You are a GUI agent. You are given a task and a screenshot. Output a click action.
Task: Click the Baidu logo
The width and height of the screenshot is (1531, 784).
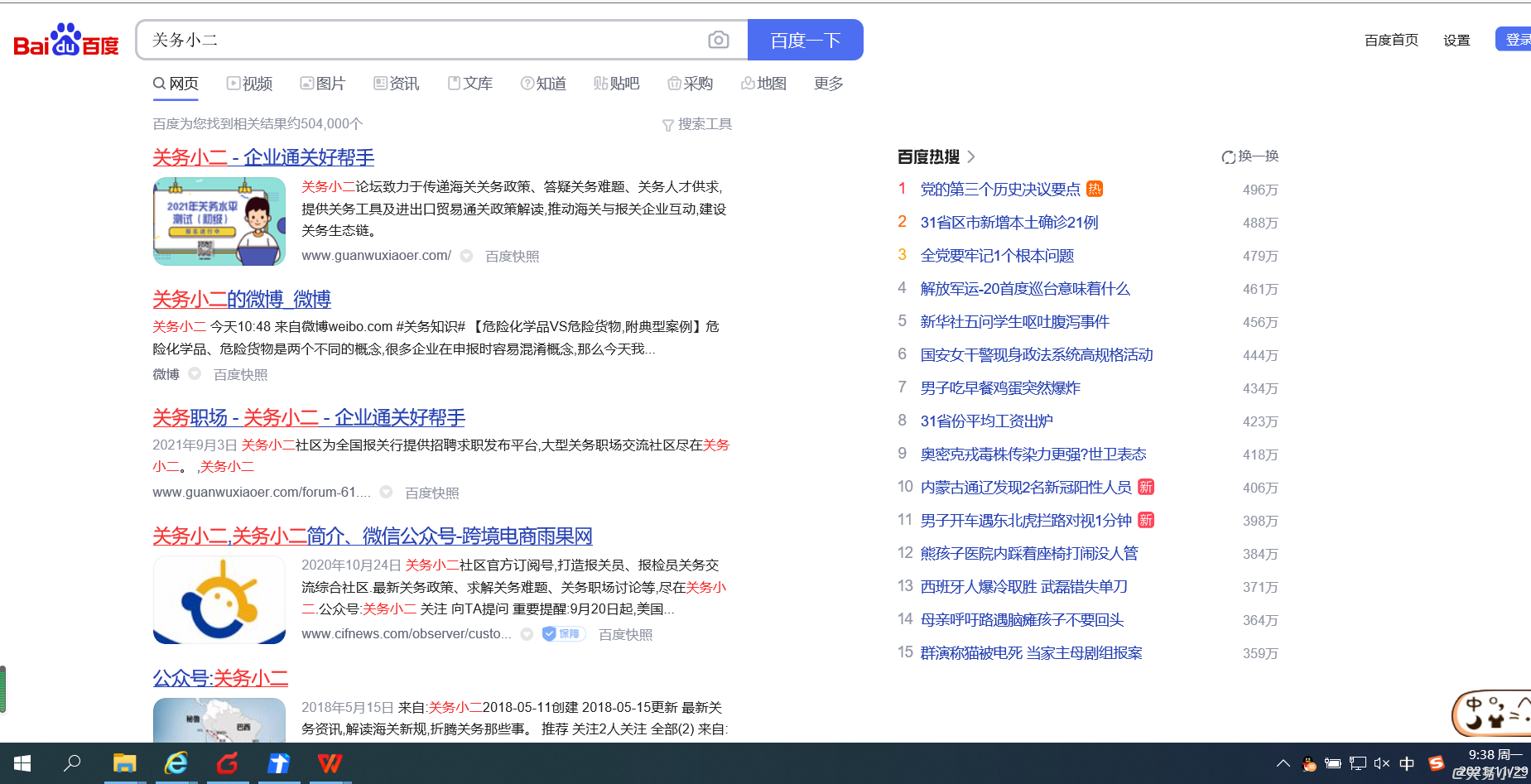coord(66,40)
